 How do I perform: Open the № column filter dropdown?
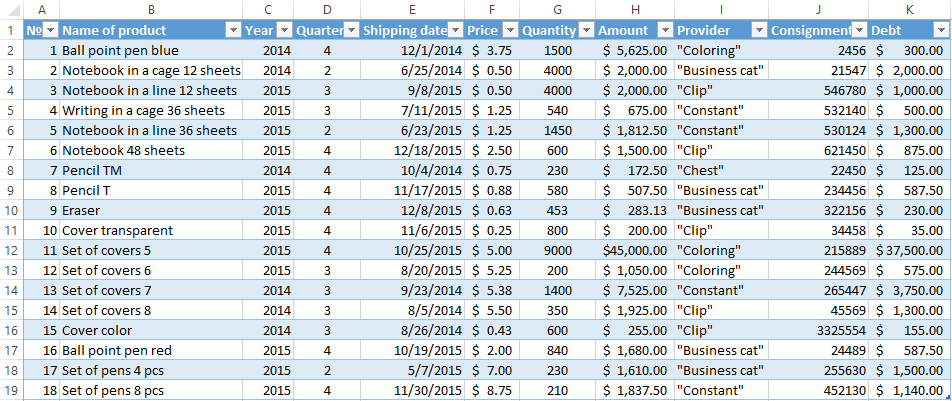[50, 31]
